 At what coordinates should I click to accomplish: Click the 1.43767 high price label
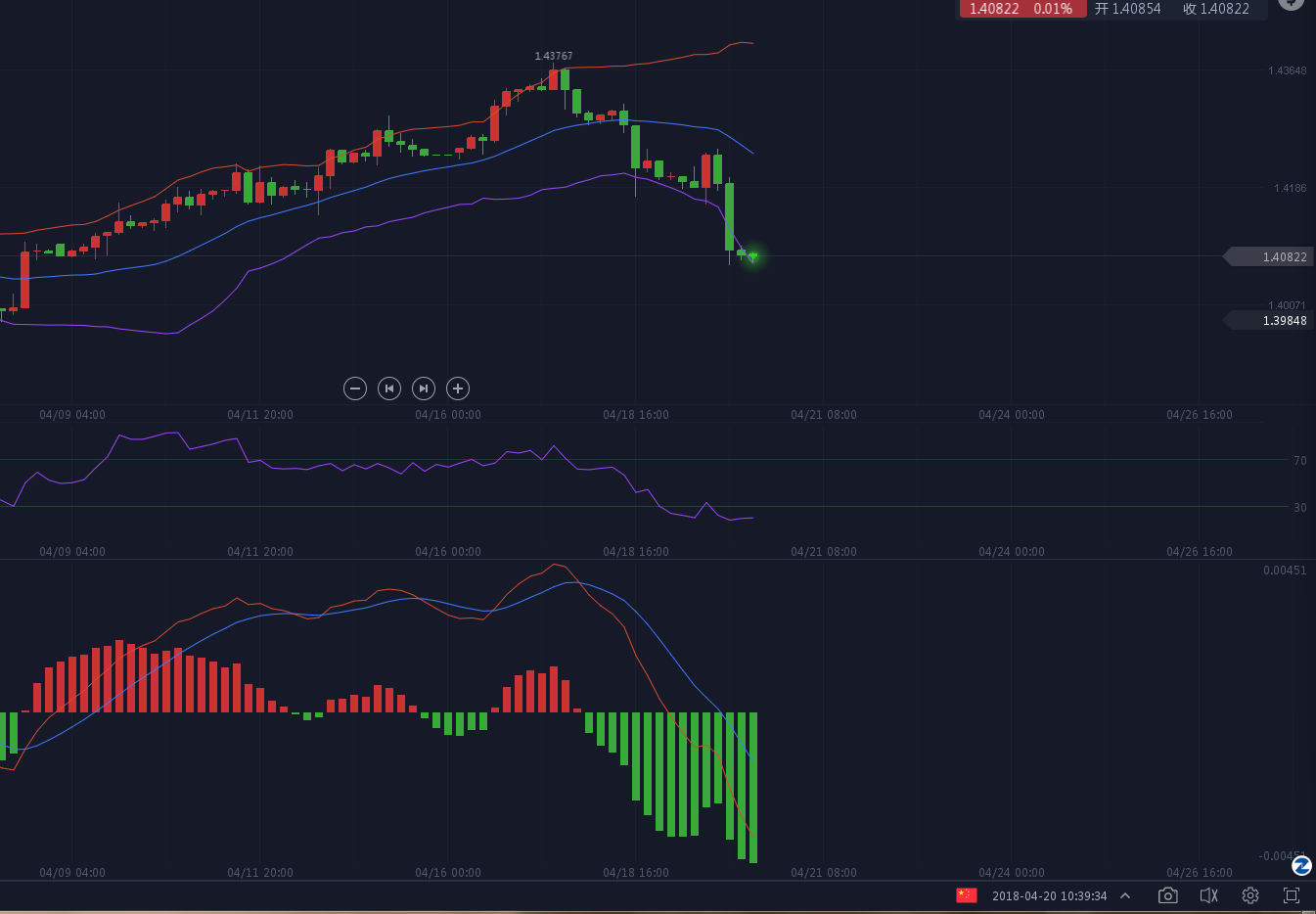coord(554,56)
